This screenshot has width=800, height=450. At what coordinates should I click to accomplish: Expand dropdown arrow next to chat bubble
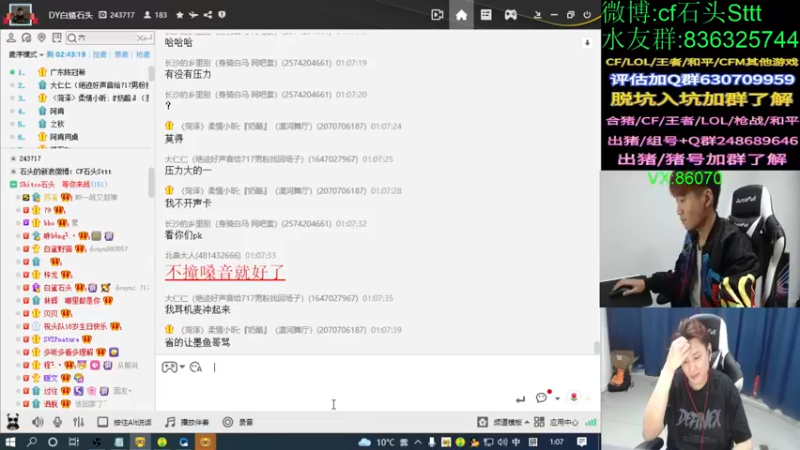(x=557, y=398)
